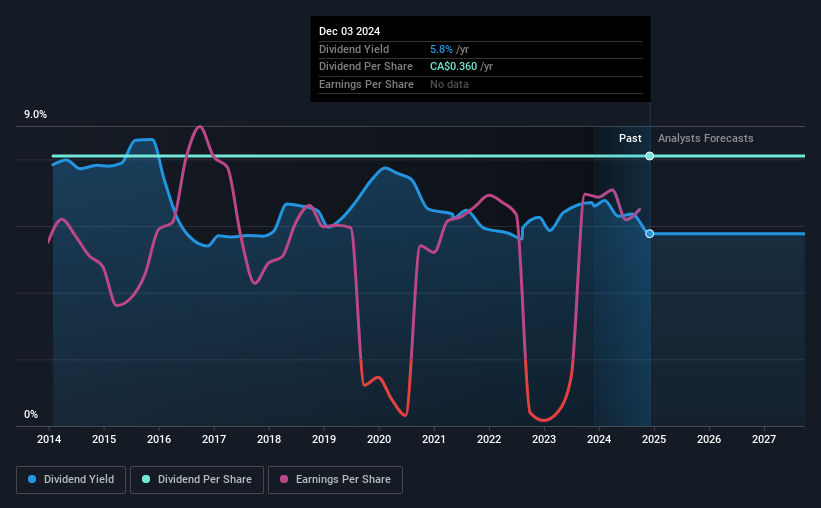Click the 2022 x-axis label

tap(489, 439)
